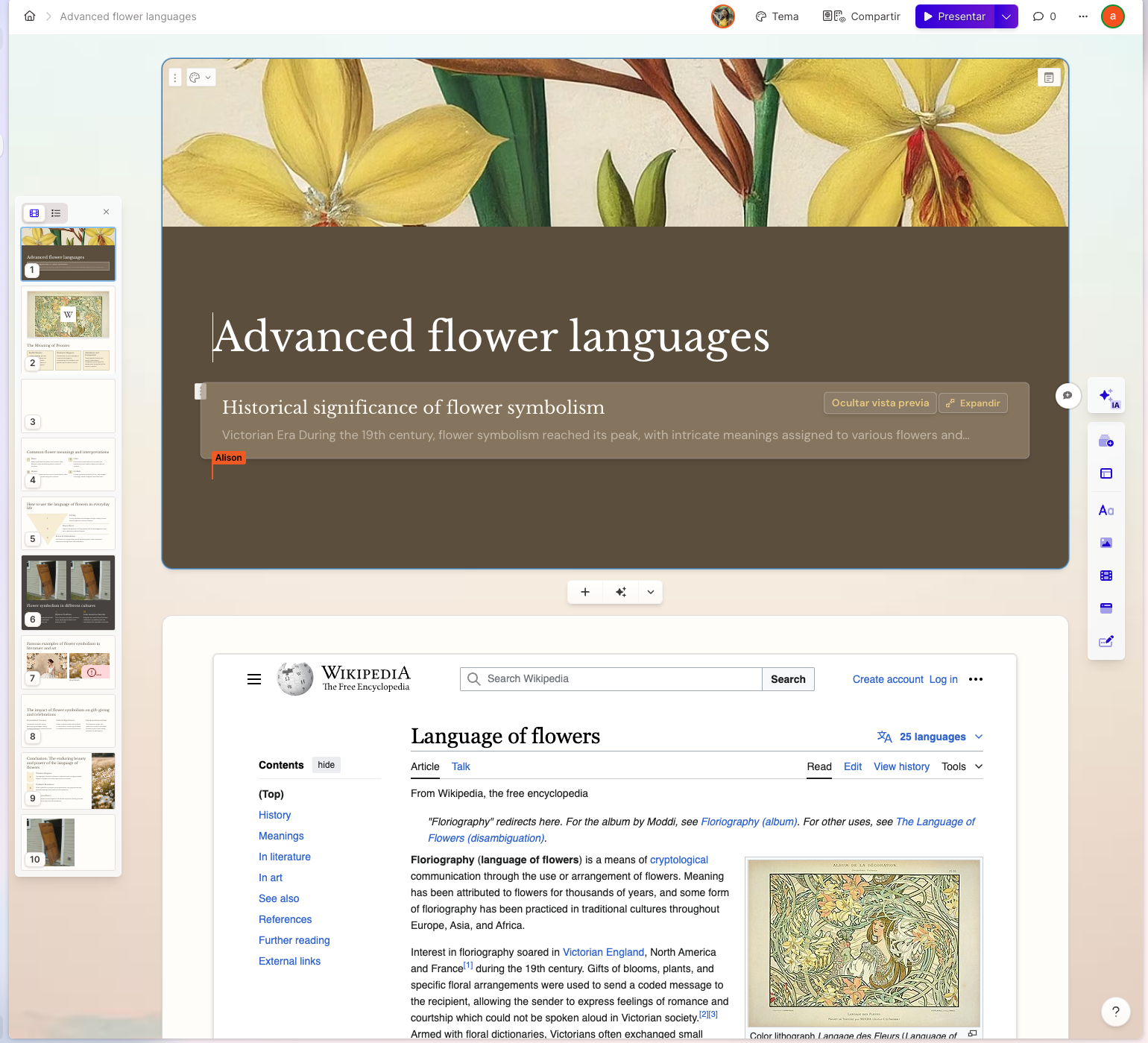Open the card drag handle menu
1148x1043 pixels.
point(175,78)
